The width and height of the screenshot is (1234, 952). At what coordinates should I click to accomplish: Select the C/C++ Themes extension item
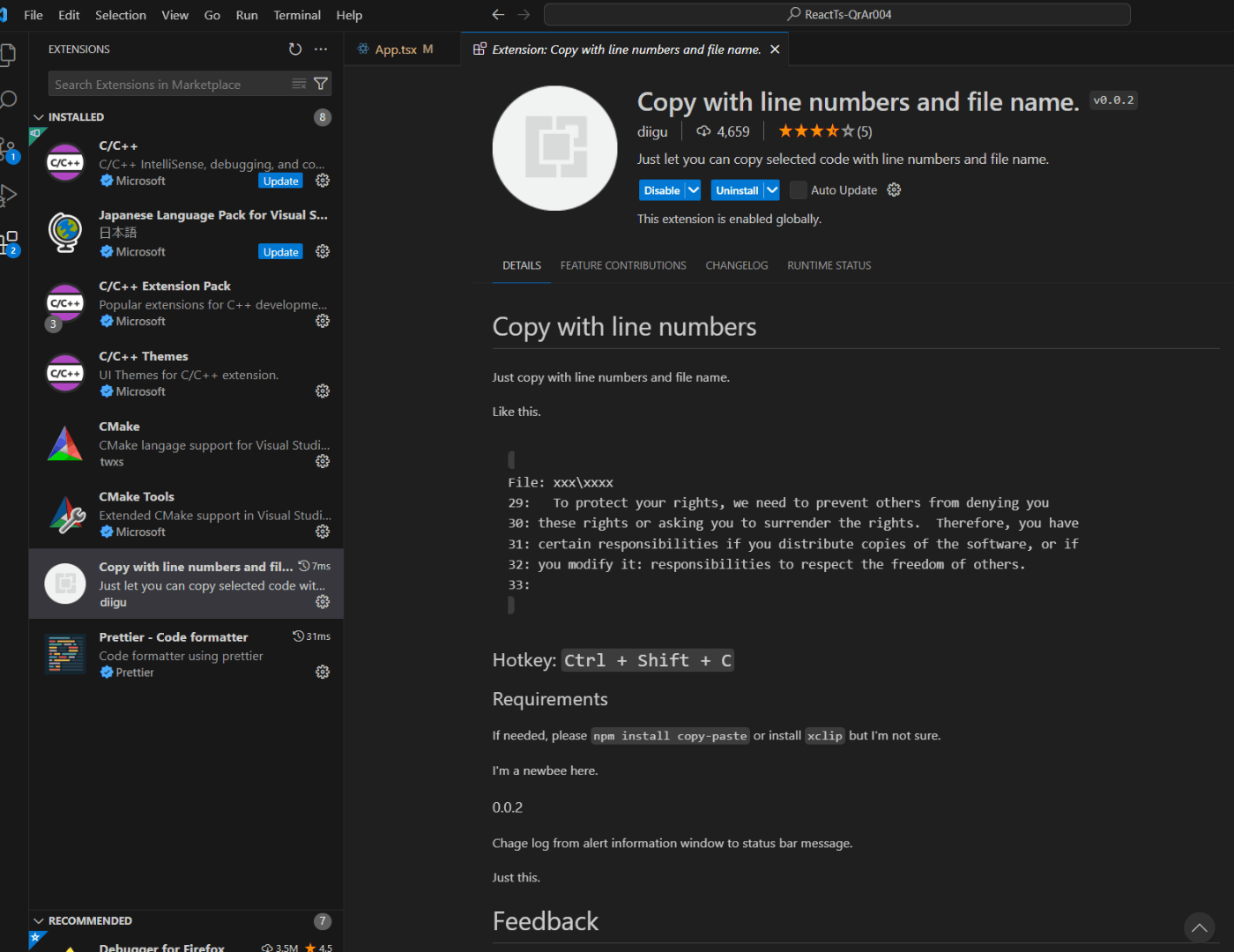(x=186, y=374)
